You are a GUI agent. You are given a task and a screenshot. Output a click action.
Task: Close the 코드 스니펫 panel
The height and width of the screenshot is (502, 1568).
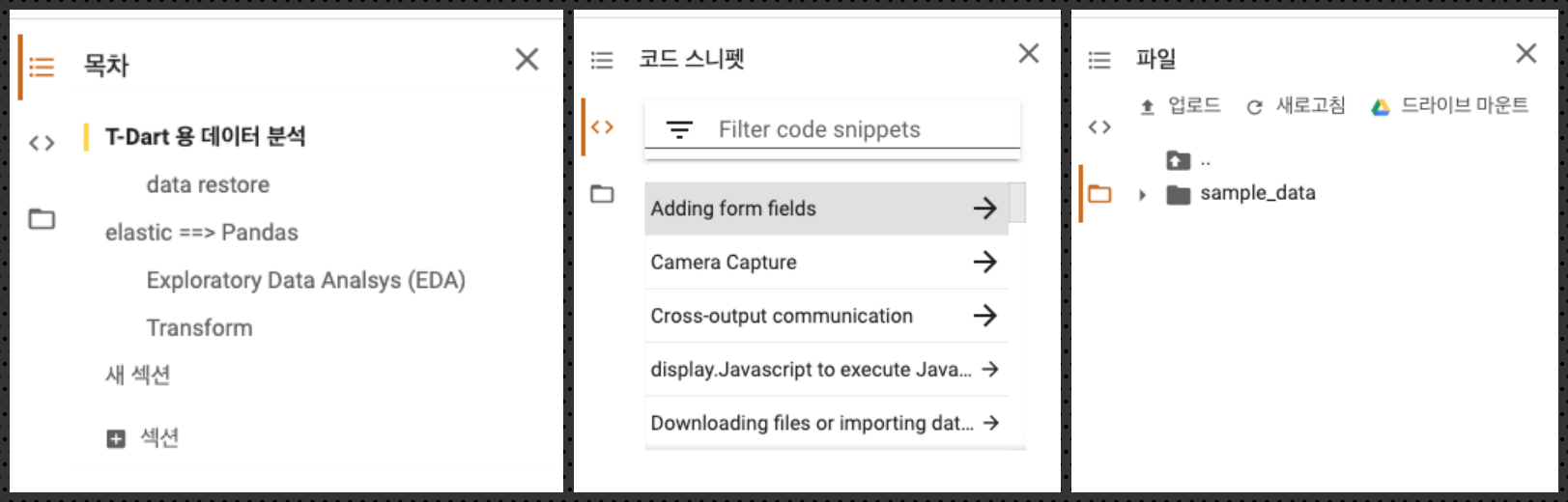(x=1029, y=54)
